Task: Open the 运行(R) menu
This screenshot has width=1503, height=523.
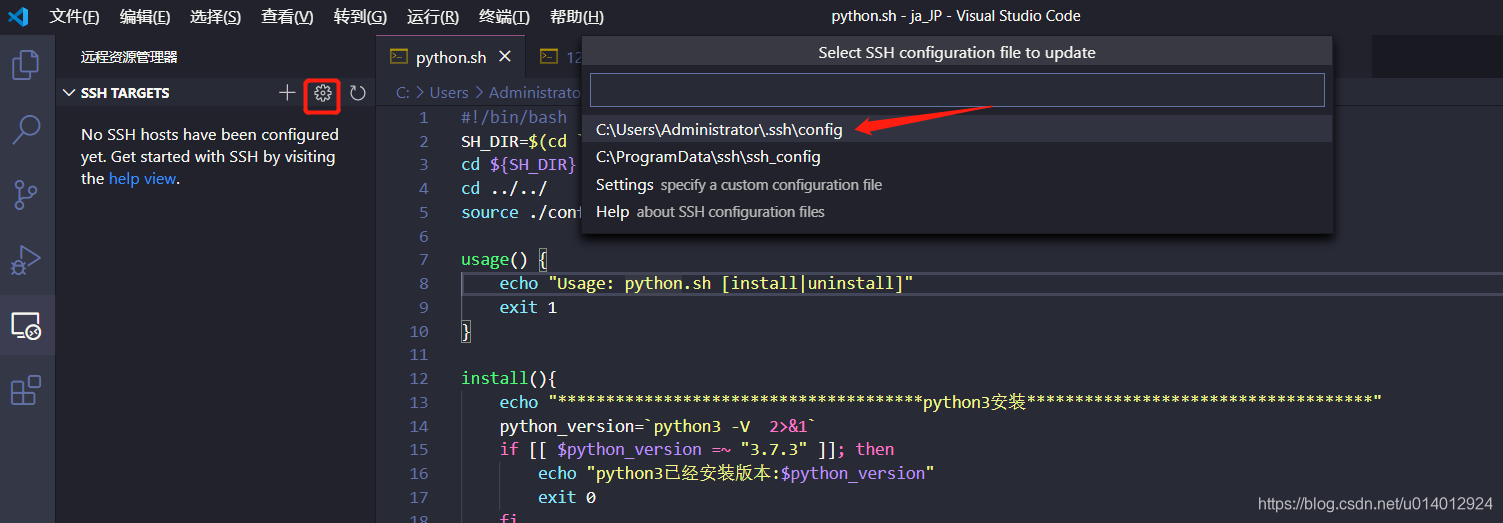Action: pyautogui.click(x=433, y=17)
